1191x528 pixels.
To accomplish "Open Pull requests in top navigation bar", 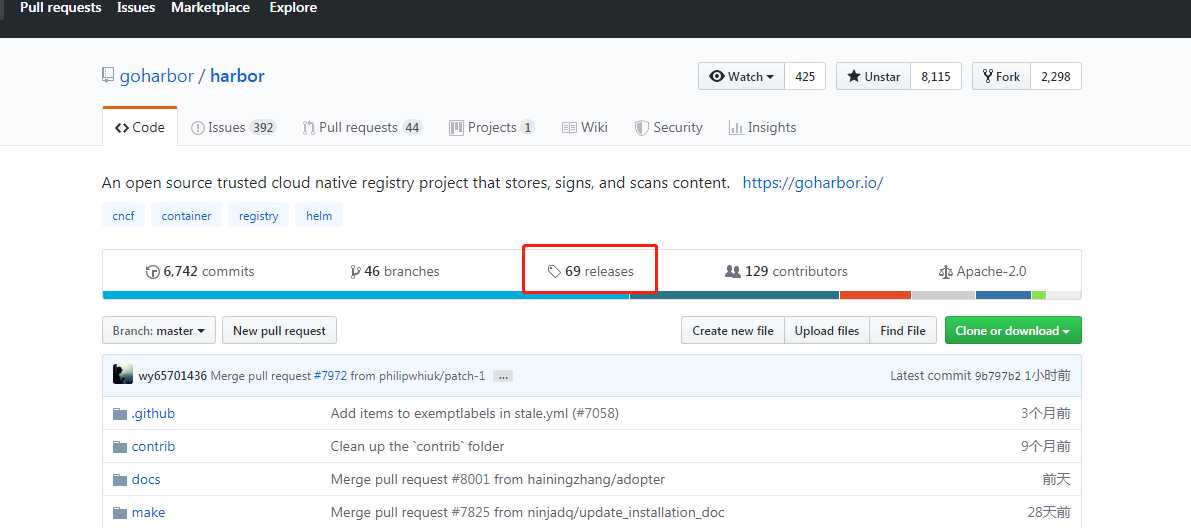I will click(61, 8).
